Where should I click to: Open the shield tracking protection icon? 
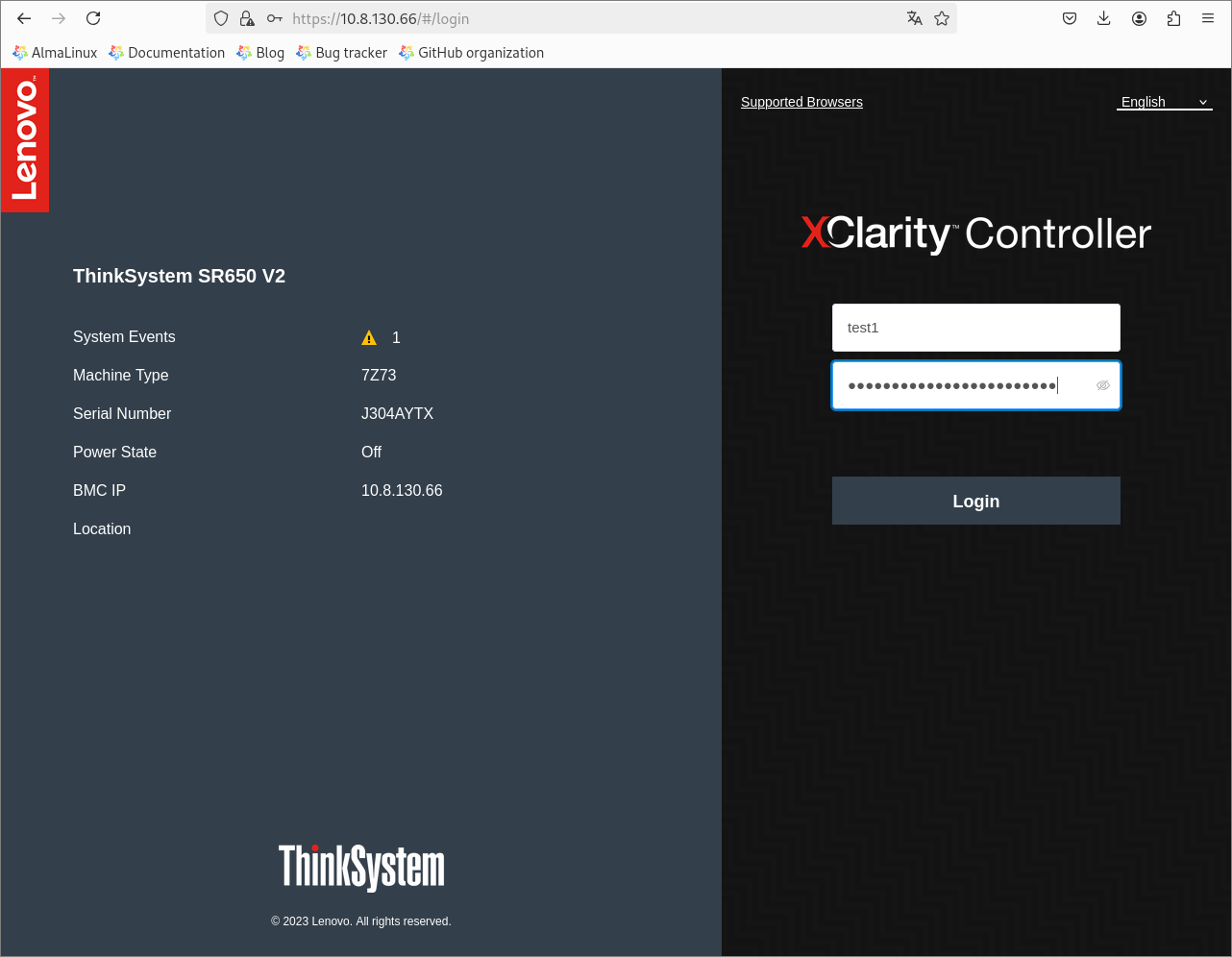tap(221, 18)
